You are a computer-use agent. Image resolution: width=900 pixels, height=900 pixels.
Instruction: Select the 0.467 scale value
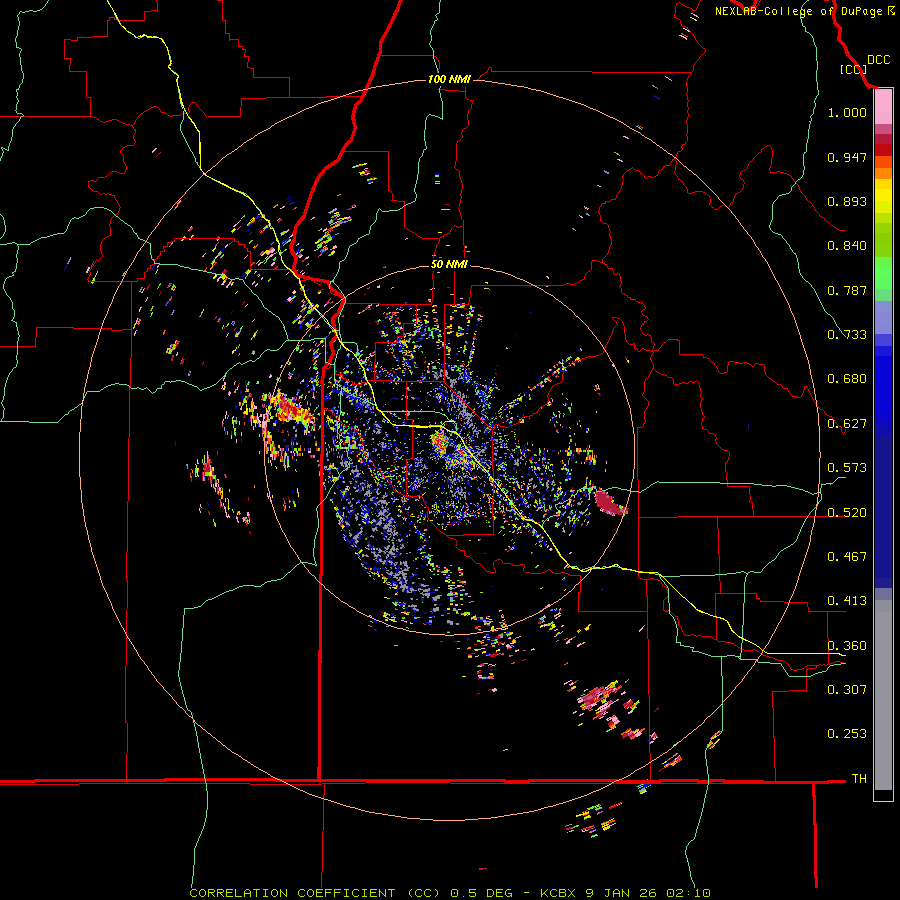847,557
